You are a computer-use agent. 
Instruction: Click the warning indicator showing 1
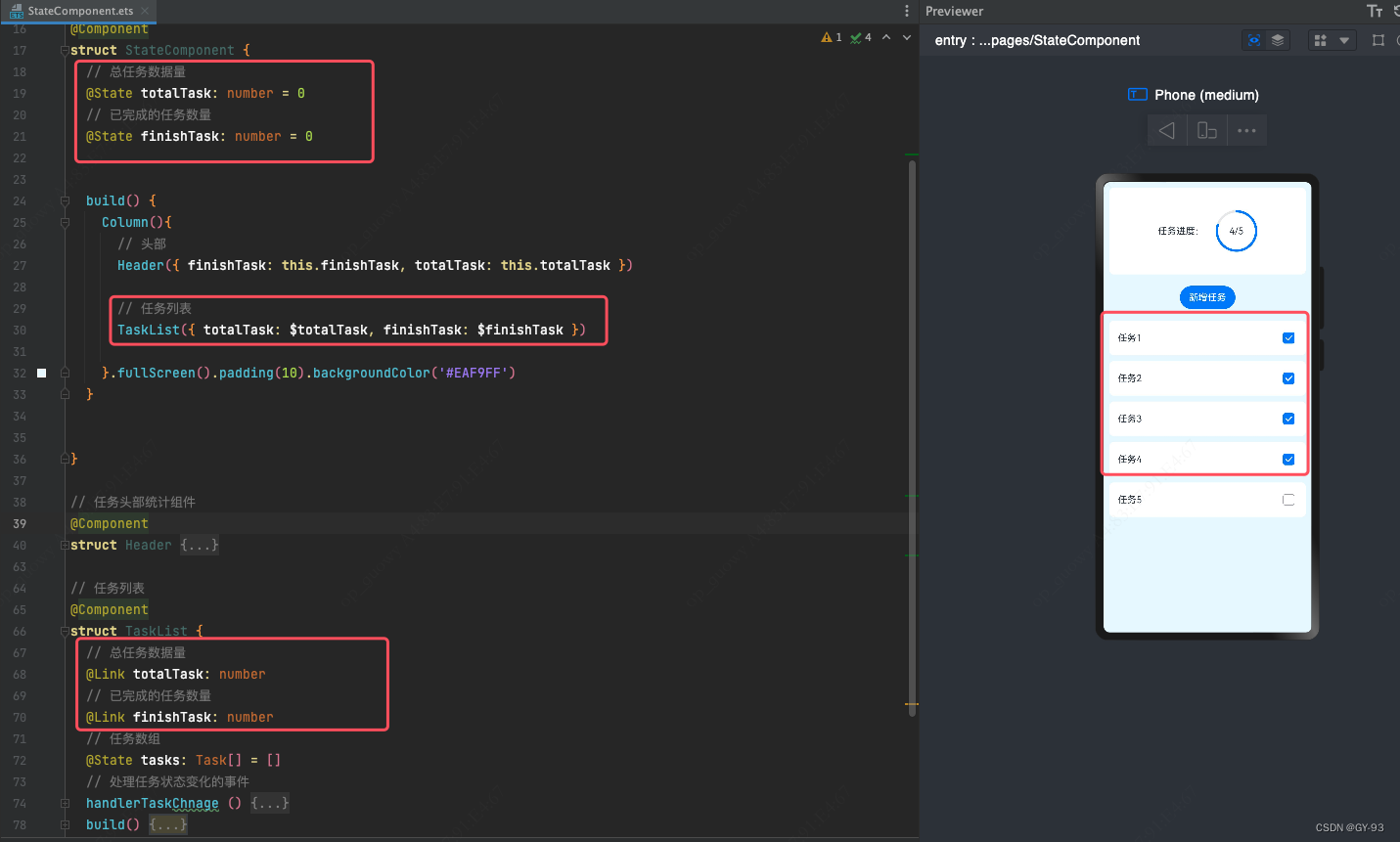[832, 37]
